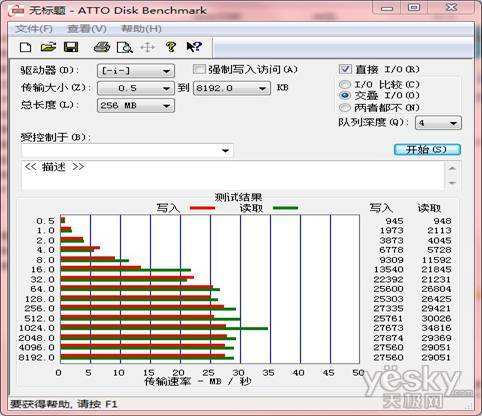Viewport: 482px width, 416px height.
Task: Open the 队列深度 queue depth dropdown
Action: [438, 123]
